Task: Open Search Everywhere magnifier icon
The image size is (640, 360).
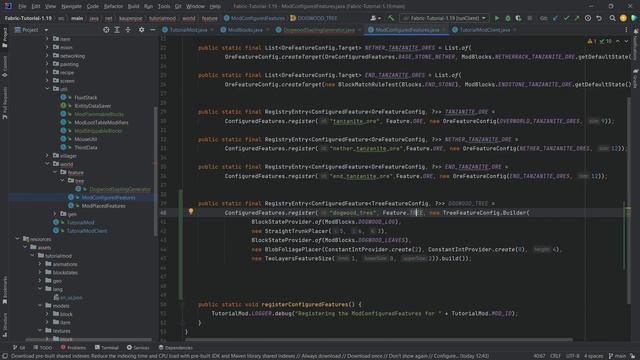Action: (x=612, y=18)
